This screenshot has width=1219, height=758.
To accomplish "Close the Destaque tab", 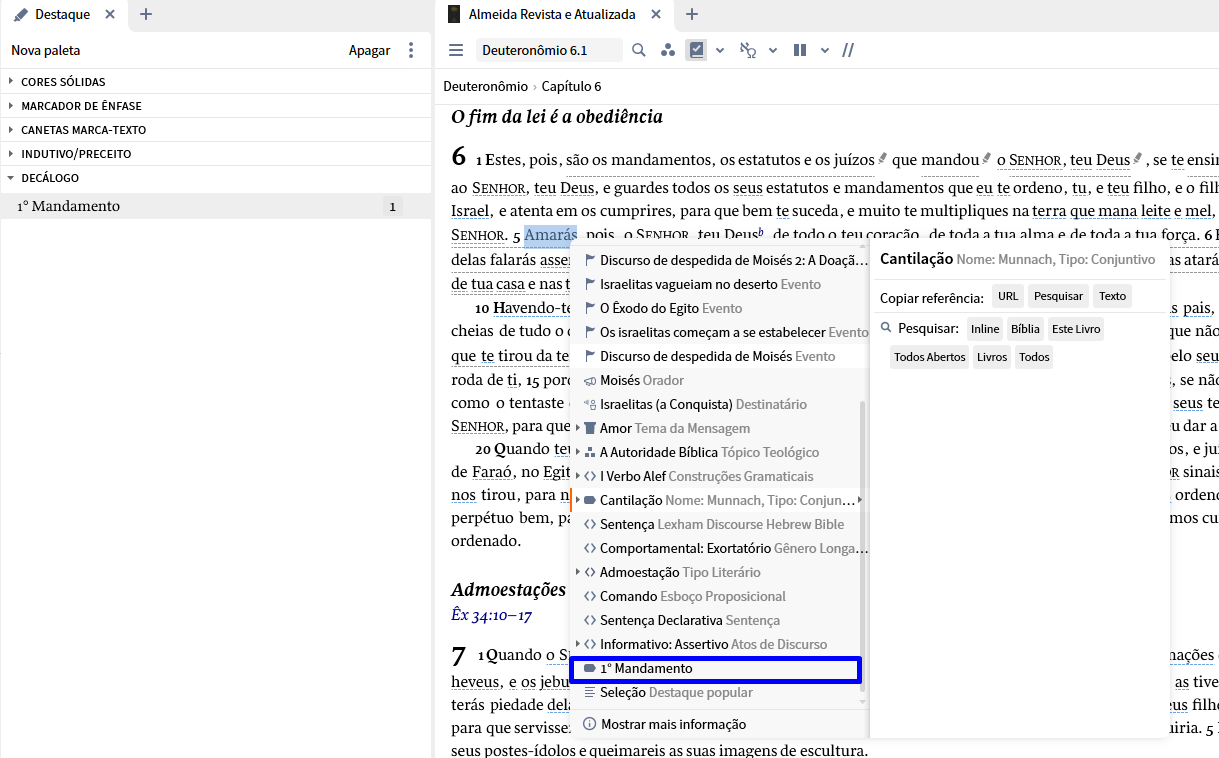I will tap(110, 15).
